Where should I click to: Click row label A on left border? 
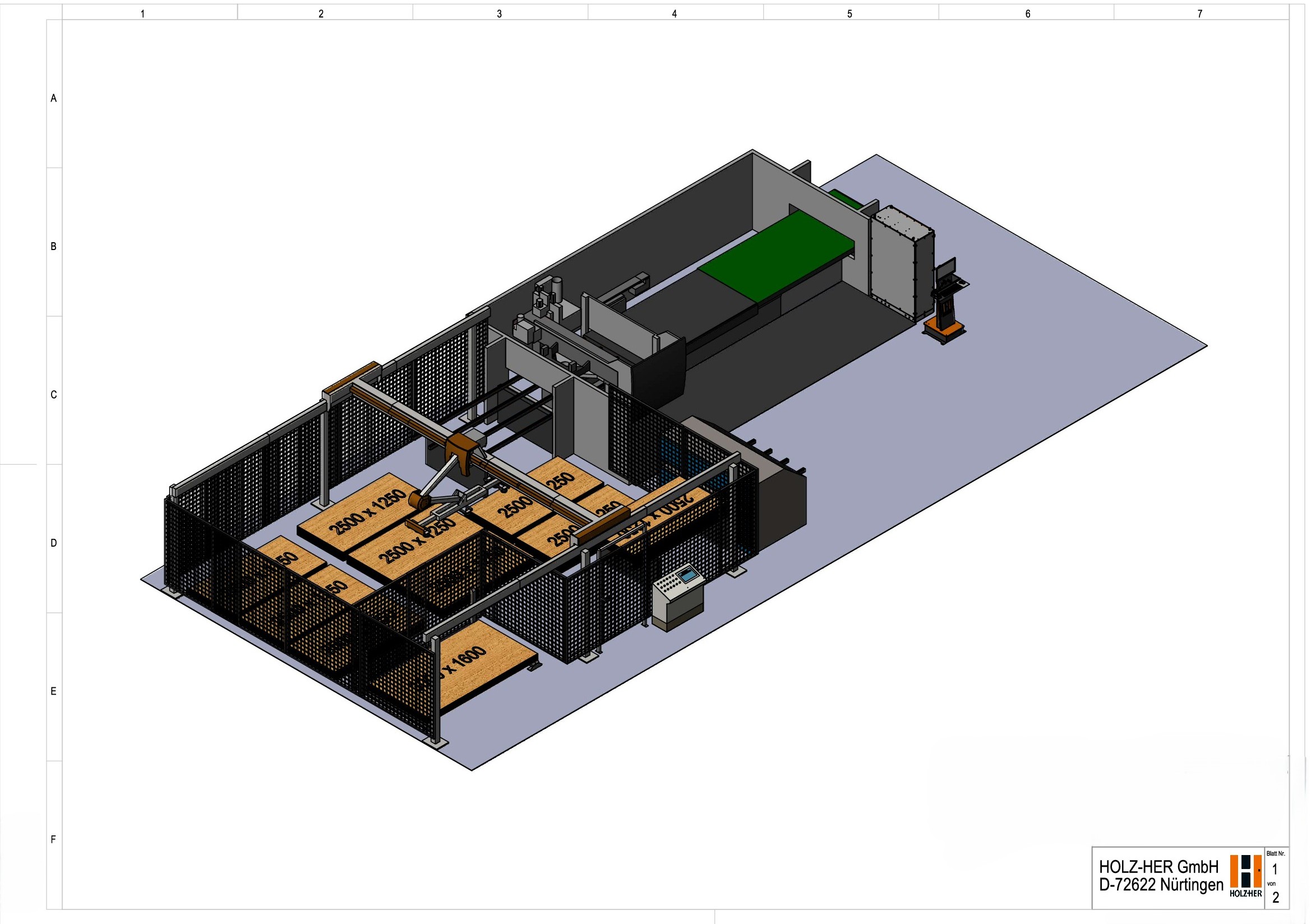(54, 98)
